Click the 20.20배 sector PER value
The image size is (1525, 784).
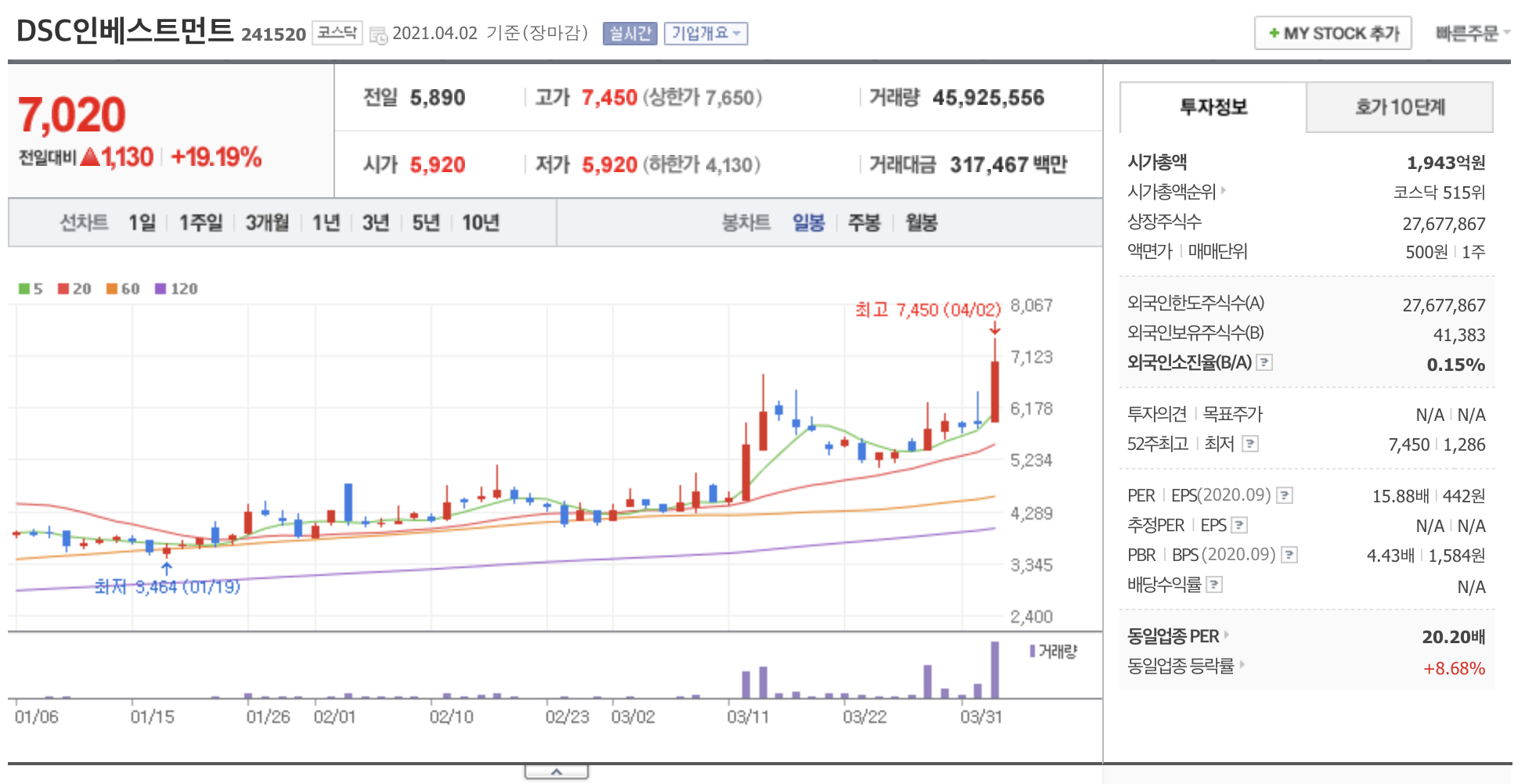(1454, 637)
